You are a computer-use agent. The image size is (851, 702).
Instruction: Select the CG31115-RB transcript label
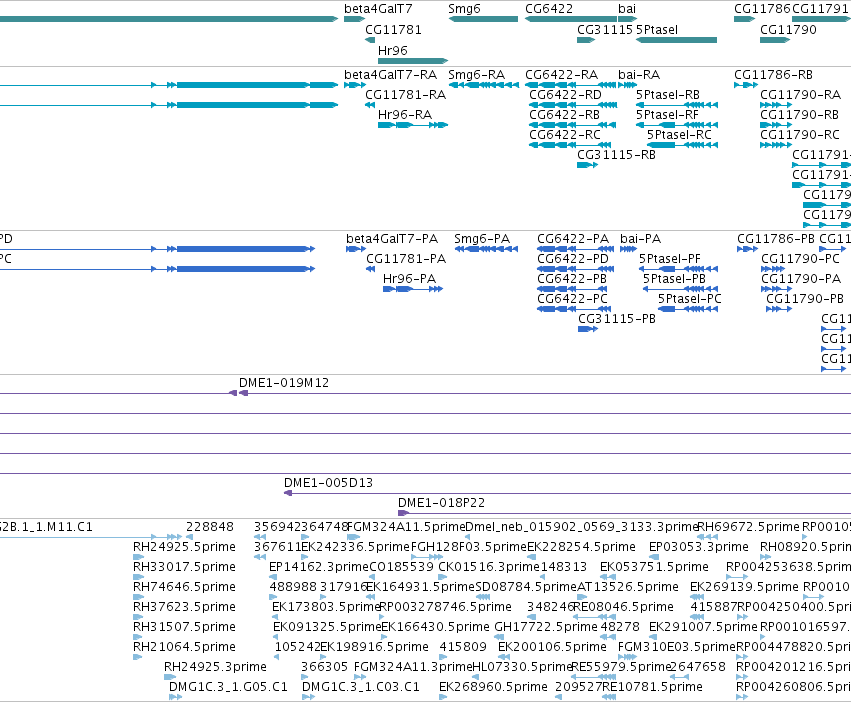tap(617, 155)
